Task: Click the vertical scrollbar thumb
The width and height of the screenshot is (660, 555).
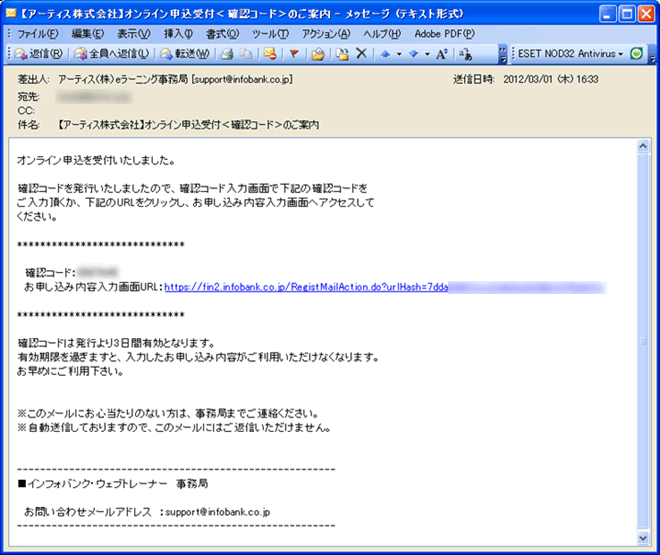Action: [x=643, y=340]
